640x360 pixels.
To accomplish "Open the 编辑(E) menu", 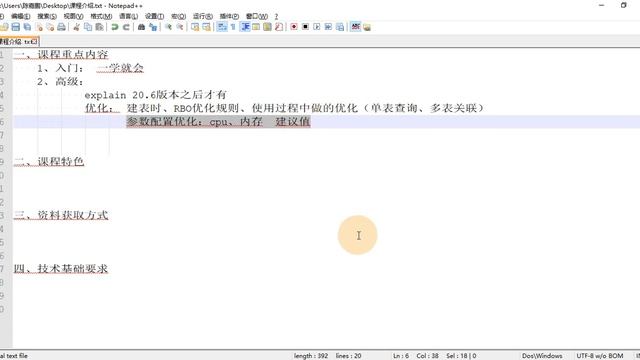I will click(20, 16).
